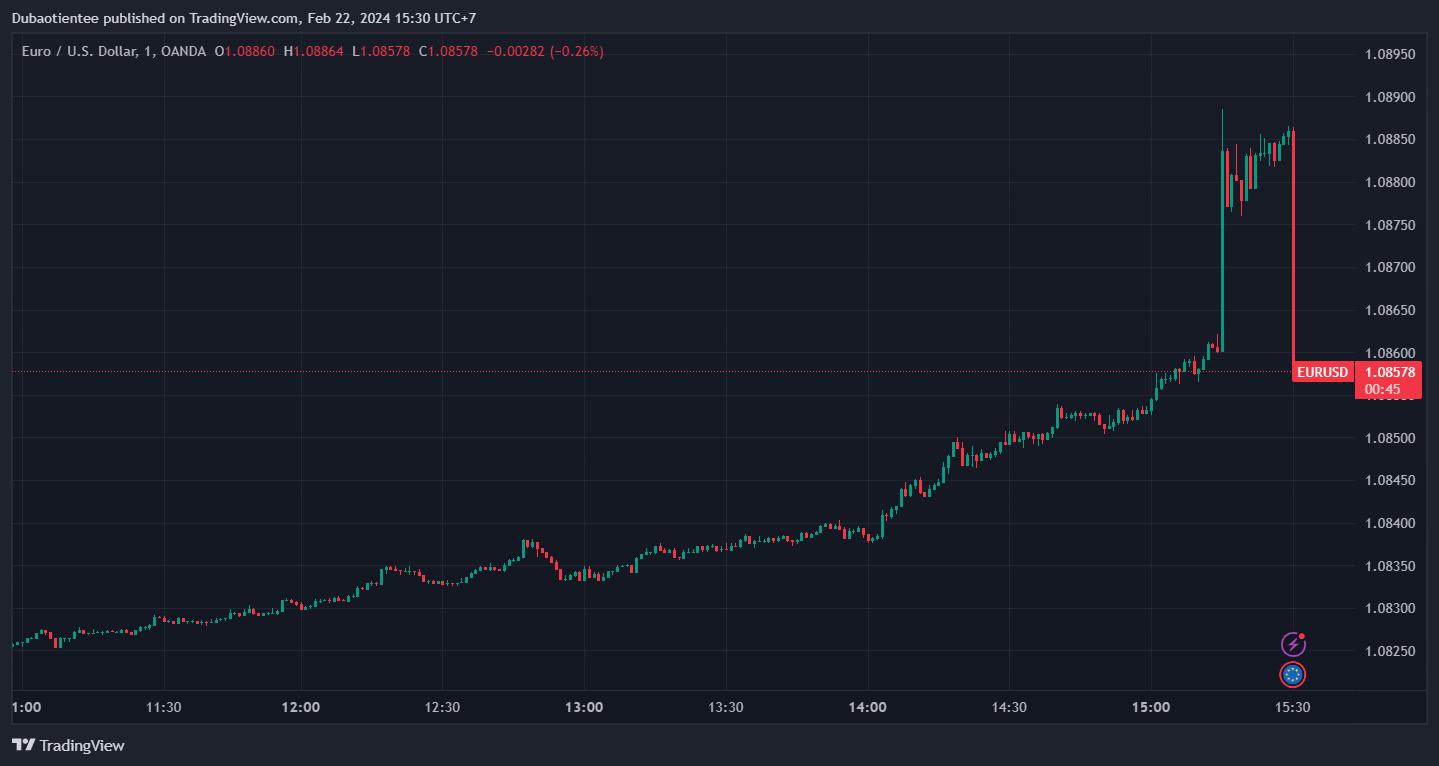Select the High value H1.08864
1439x766 pixels.
coord(313,51)
